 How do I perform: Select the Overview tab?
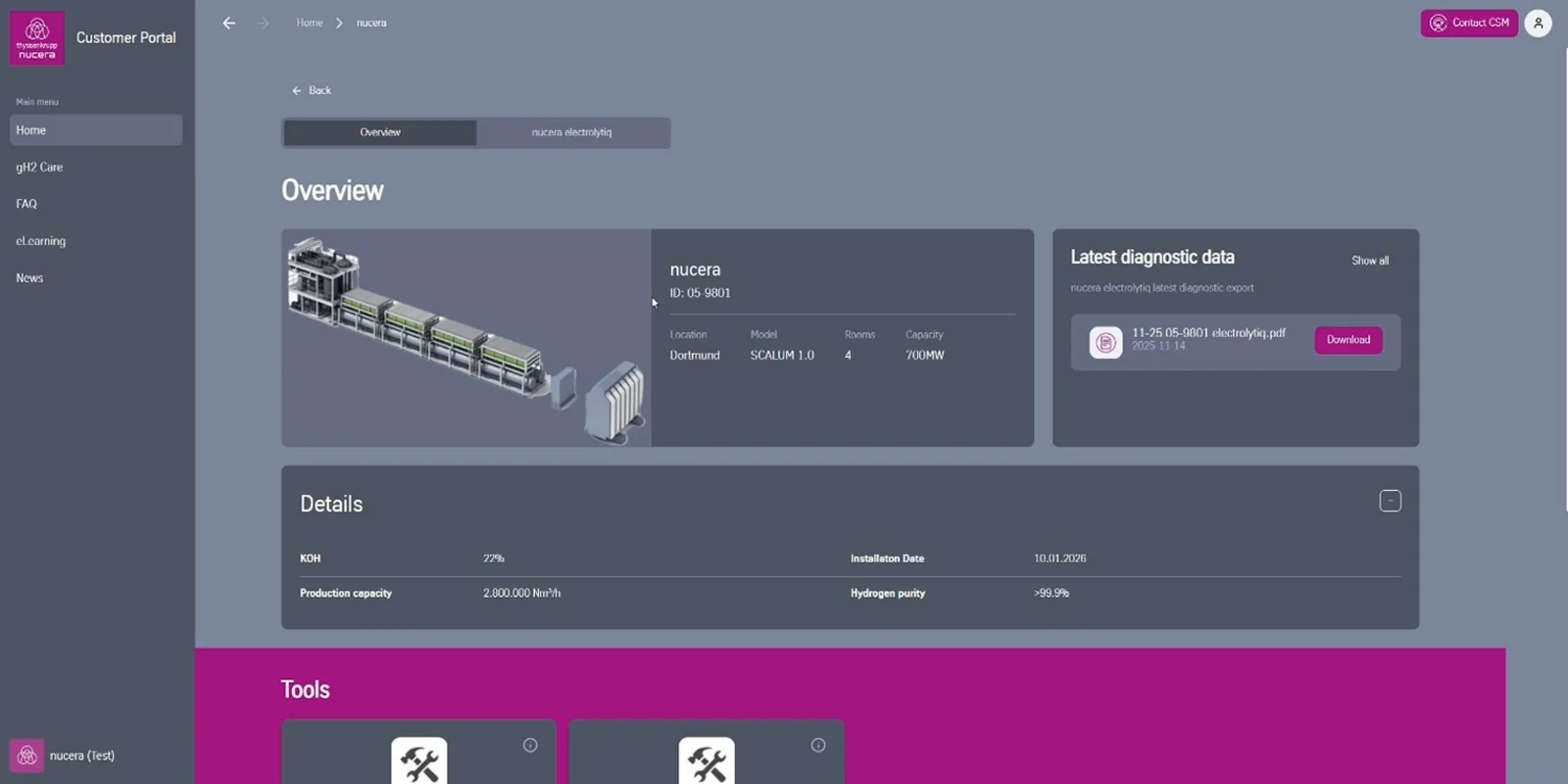pyautogui.click(x=379, y=132)
